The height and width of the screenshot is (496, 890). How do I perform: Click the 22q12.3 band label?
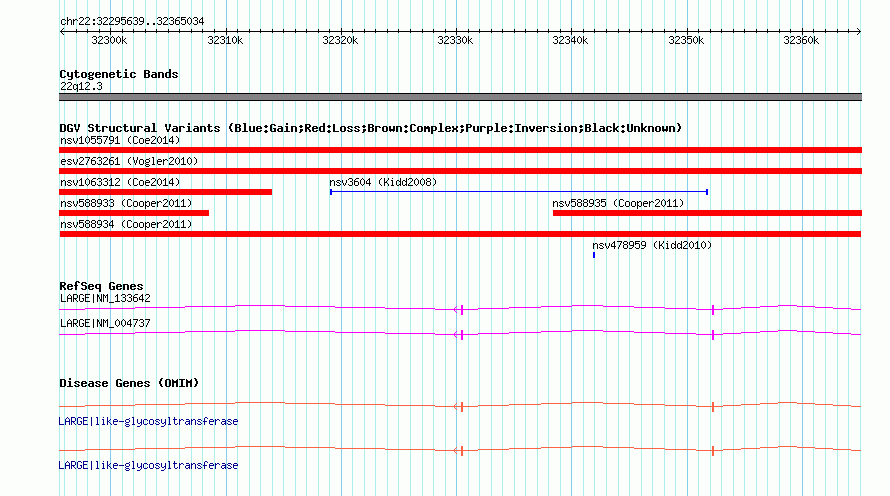81,86
